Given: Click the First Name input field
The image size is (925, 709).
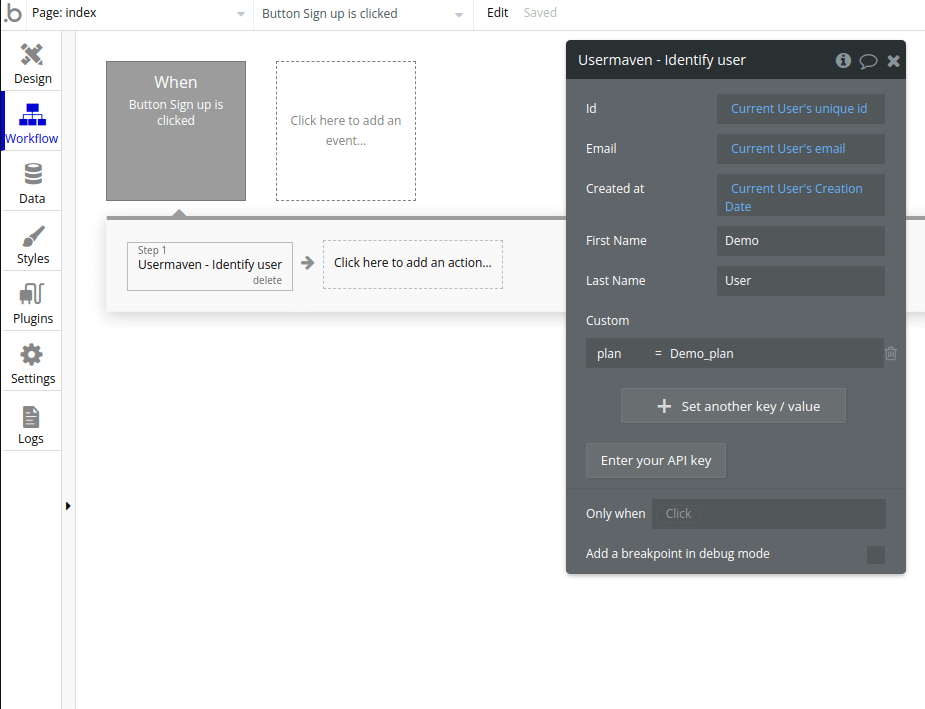Looking at the screenshot, I should [800, 241].
